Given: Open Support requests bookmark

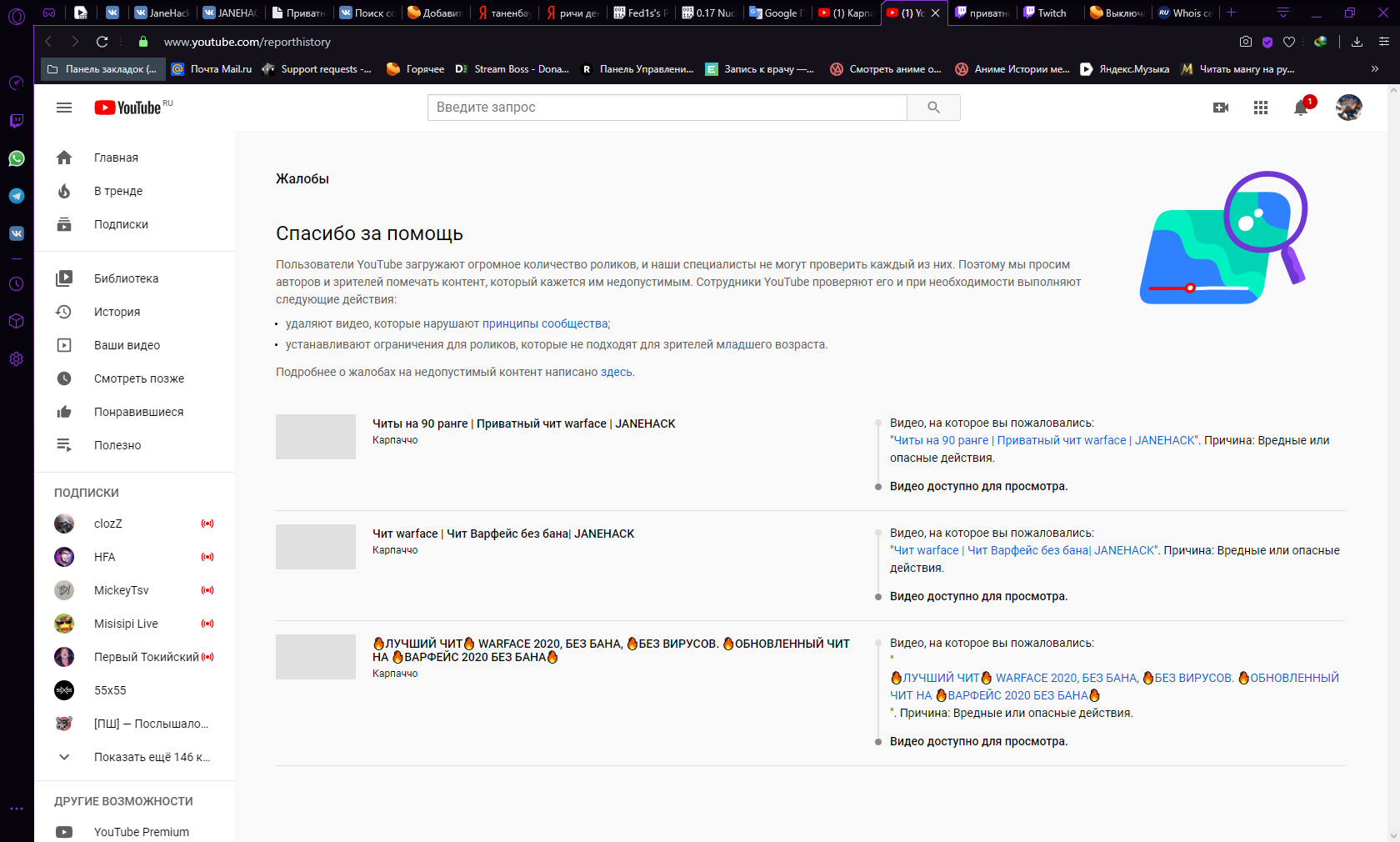Looking at the screenshot, I should tap(317, 69).
